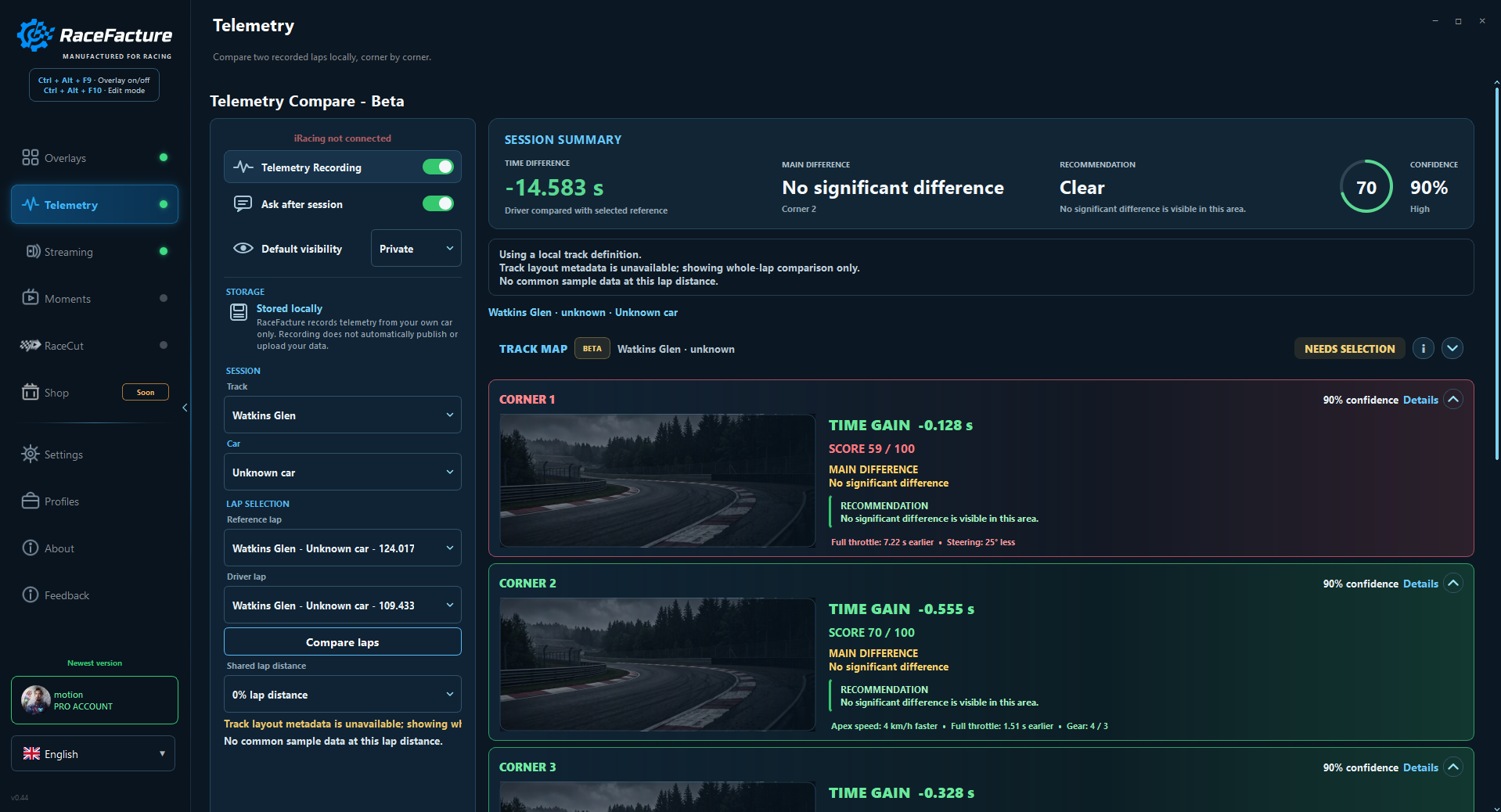
Task: Click the RaceFacture gear logo
Action: (35, 35)
